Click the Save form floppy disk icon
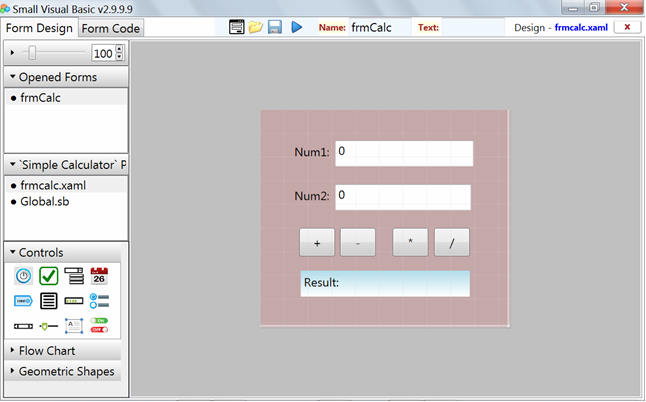This screenshot has height=402, width=646. tap(275, 27)
